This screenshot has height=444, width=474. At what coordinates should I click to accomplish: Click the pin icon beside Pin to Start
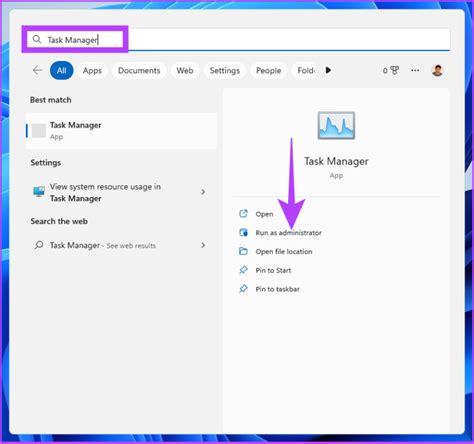[243, 270]
